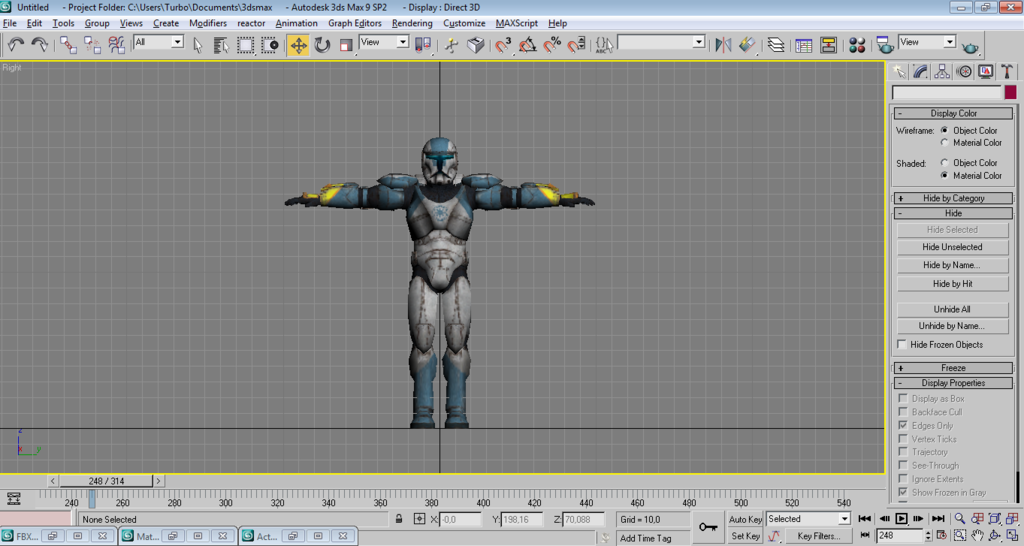The width and height of the screenshot is (1024, 546).
Task: Activate the Select and Scale tool
Action: (x=346, y=44)
